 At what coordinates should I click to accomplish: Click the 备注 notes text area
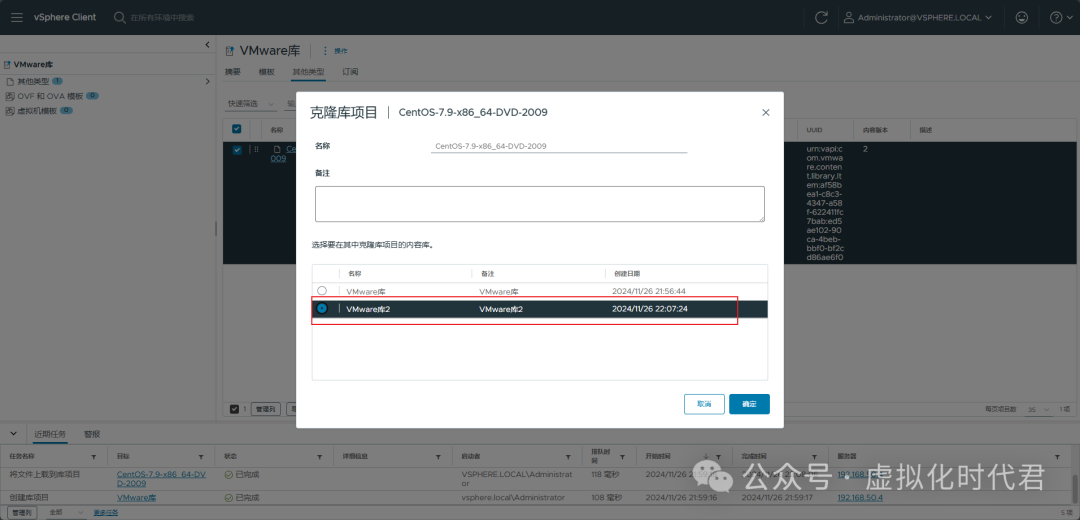click(x=540, y=204)
